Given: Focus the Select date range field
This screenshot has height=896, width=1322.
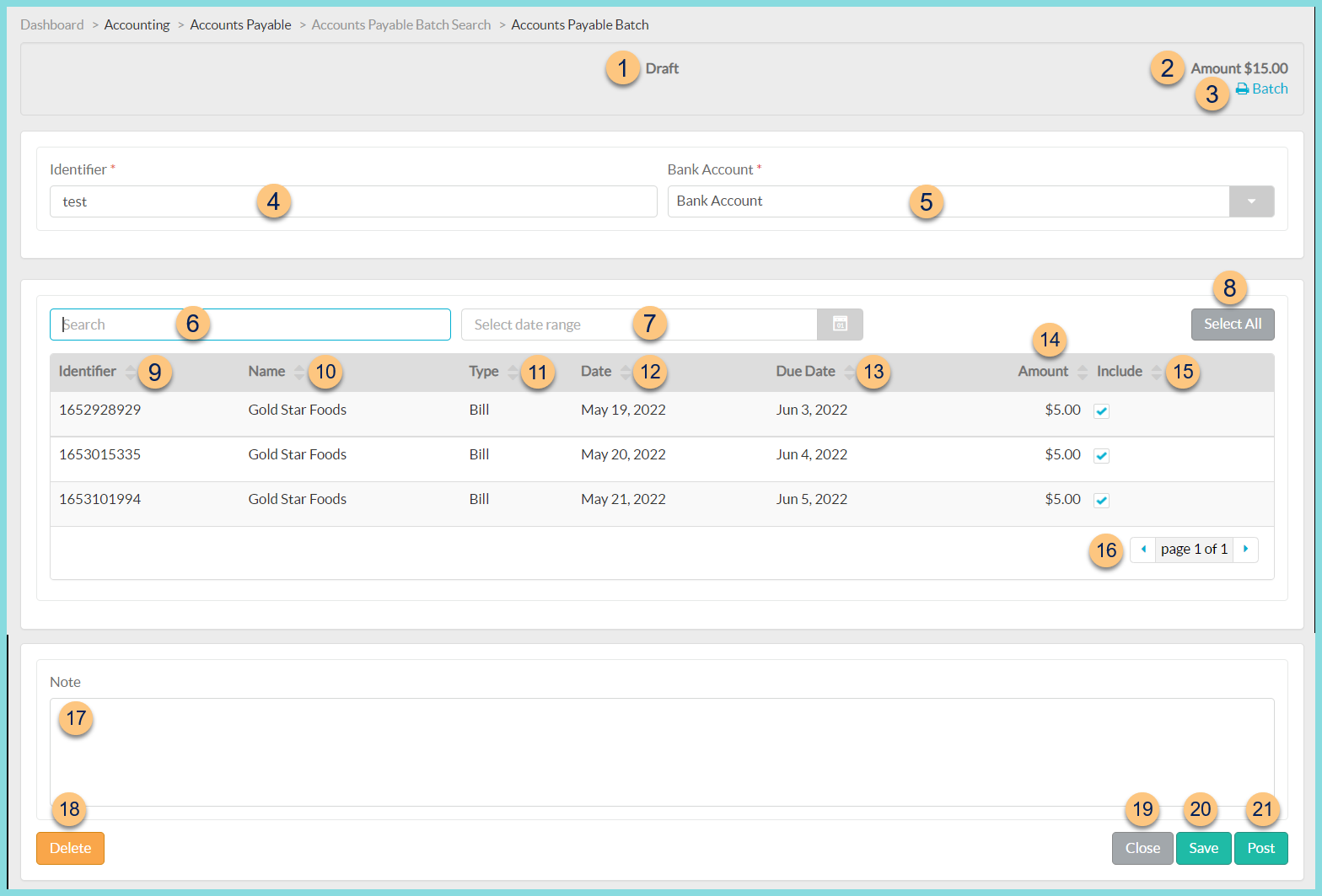Looking at the screenshot, I should point(639,325).
